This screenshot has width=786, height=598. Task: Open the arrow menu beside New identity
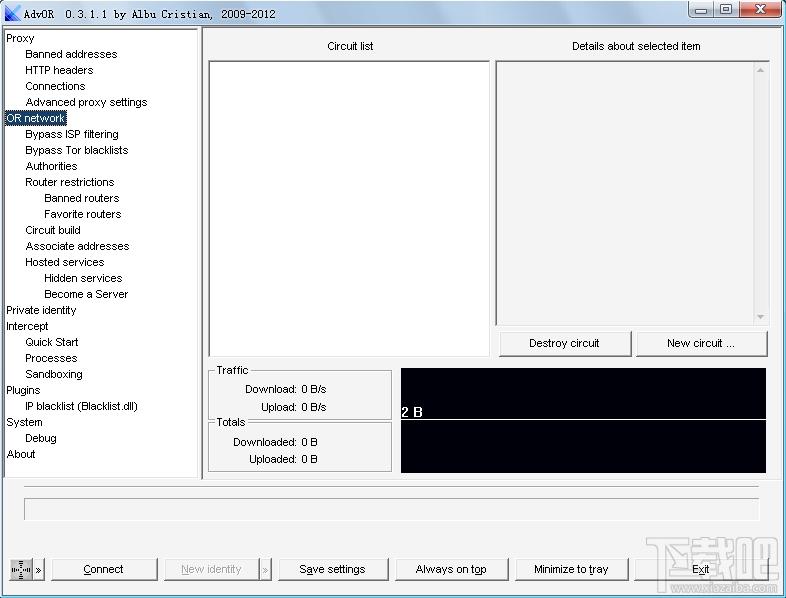coord(266,570)
